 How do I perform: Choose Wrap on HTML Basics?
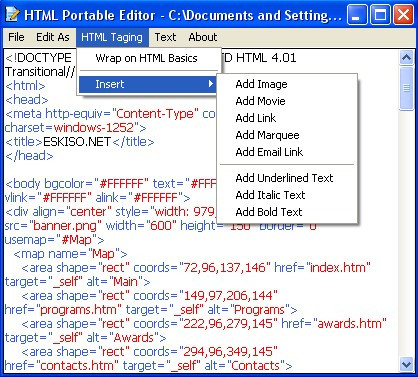(146, 58)
